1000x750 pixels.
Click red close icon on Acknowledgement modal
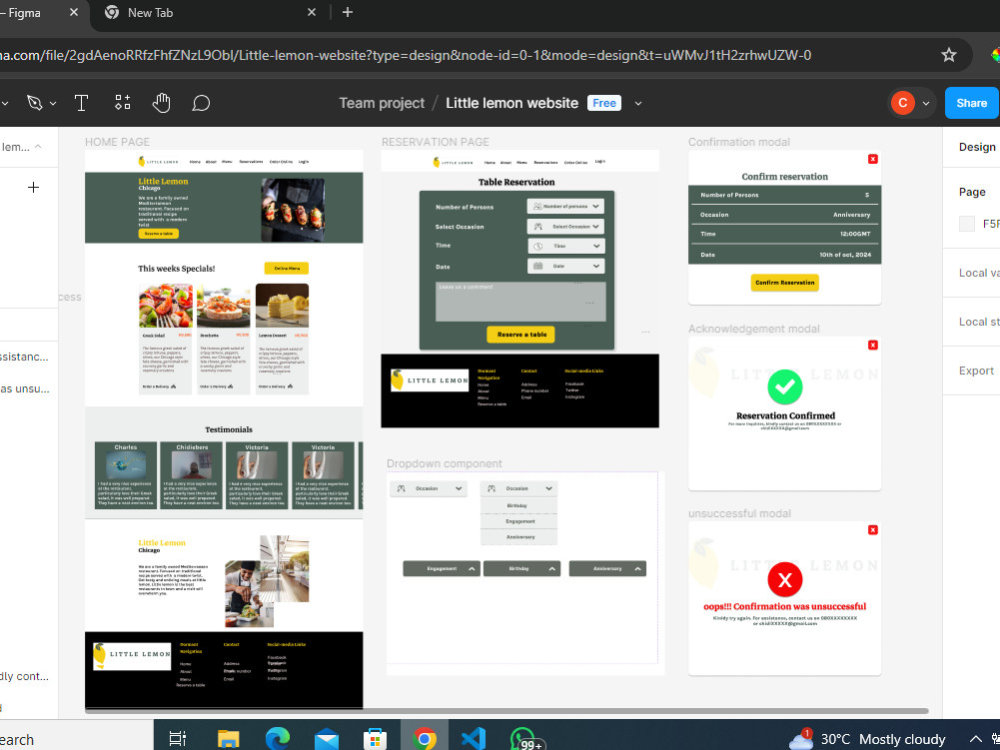point(872,345)
